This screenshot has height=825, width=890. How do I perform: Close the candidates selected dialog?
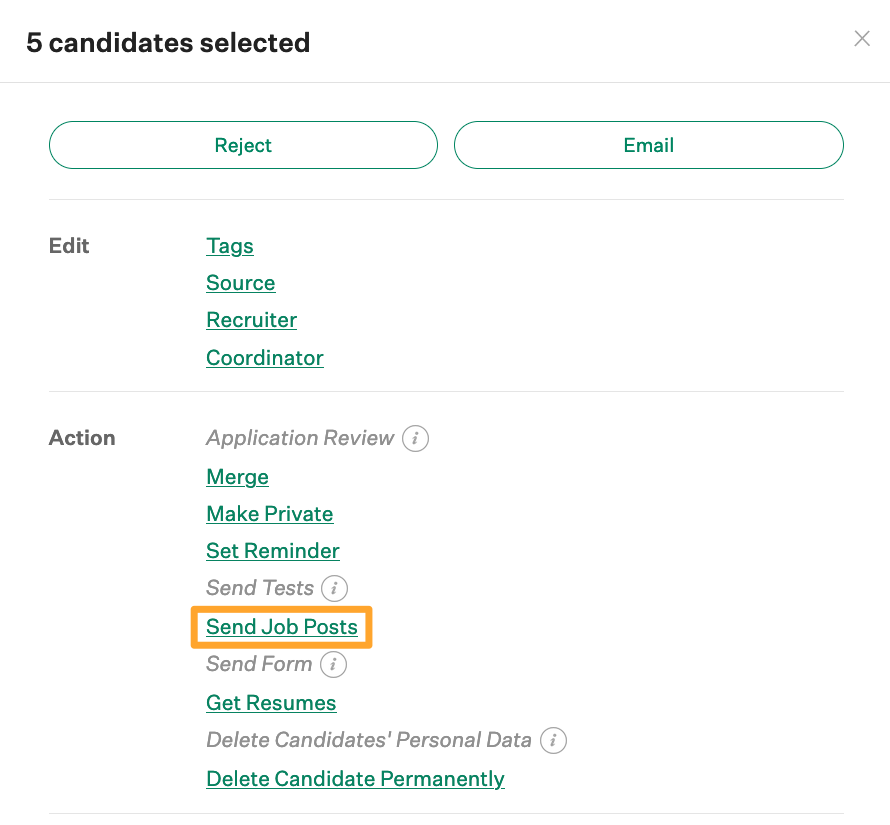tap(862, 39)
